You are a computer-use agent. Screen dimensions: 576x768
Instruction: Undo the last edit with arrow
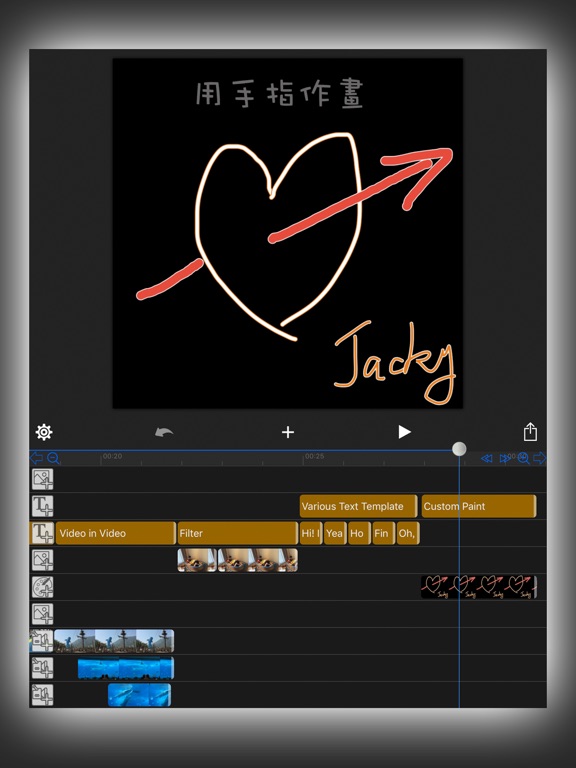click(x=164, y=432)
